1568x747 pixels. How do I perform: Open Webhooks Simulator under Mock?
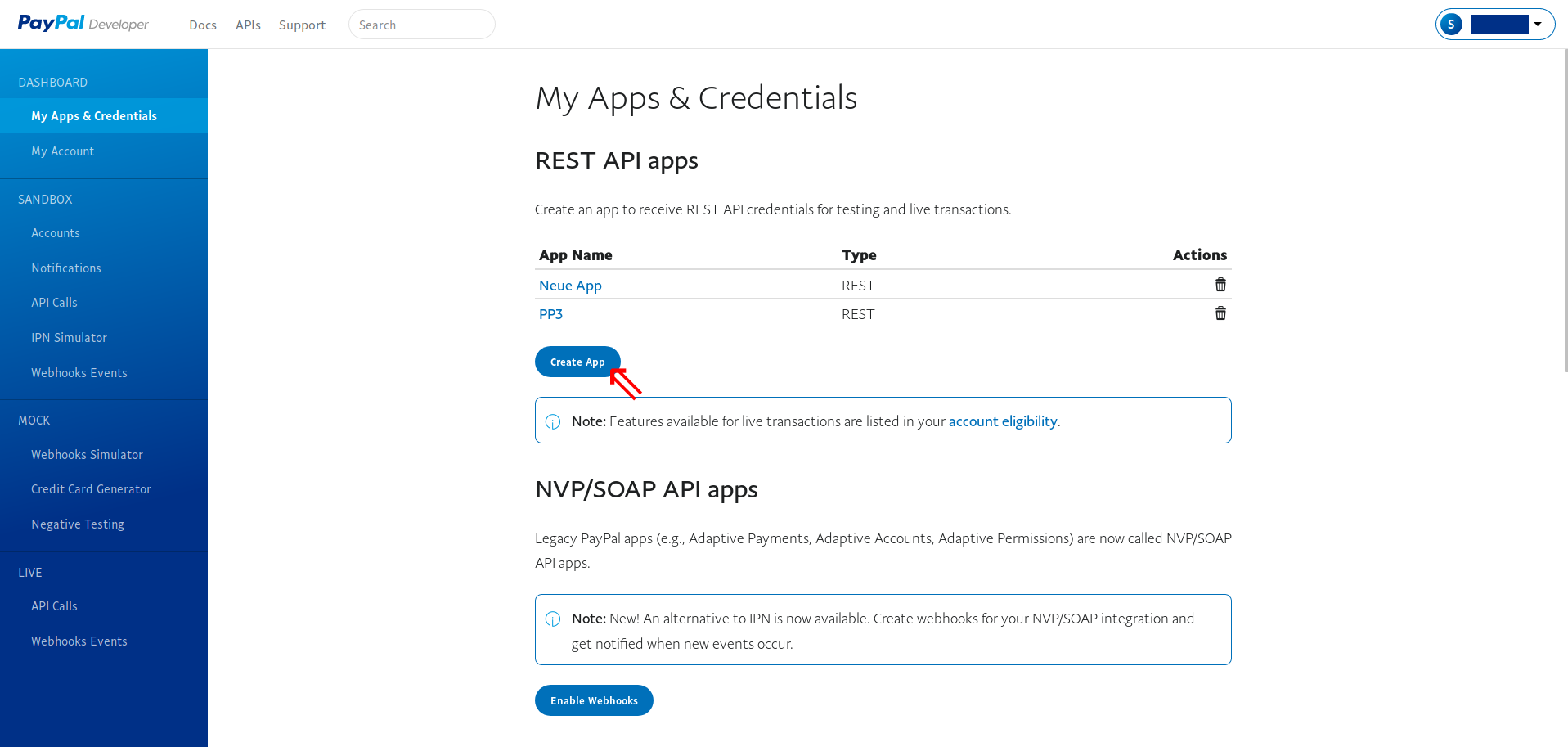point(87,455)
